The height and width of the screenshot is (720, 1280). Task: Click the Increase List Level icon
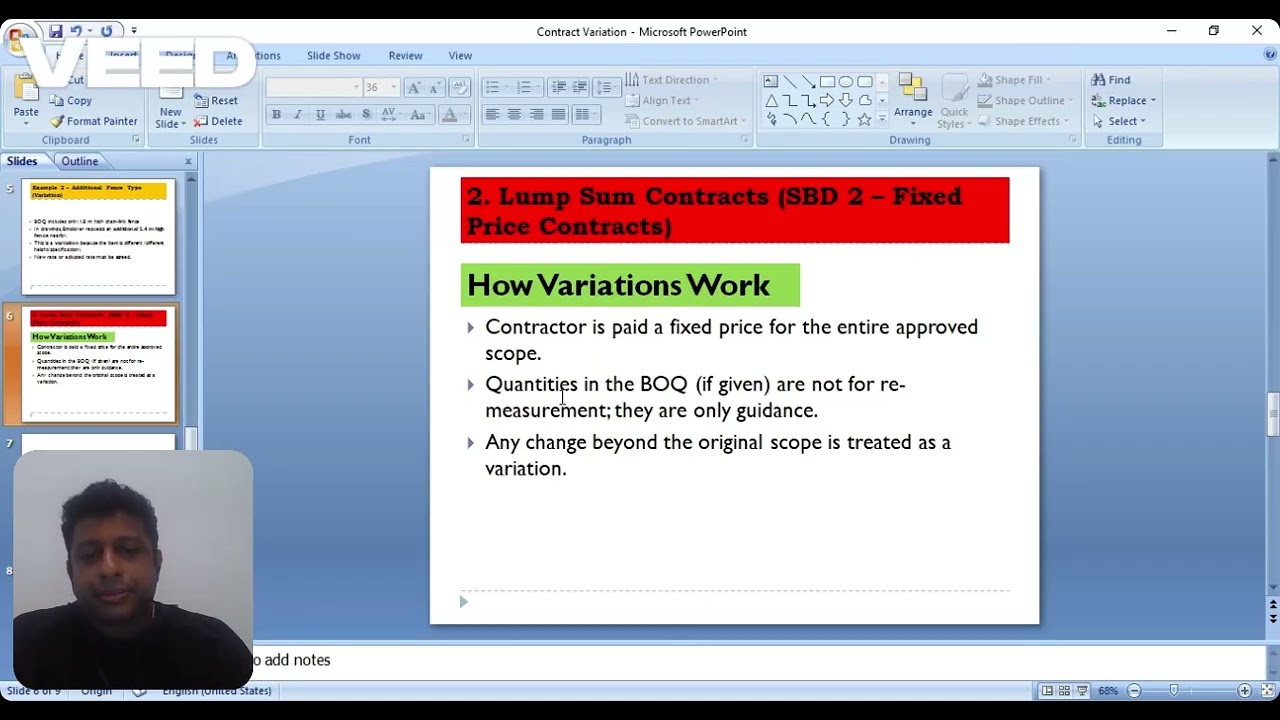580,88
